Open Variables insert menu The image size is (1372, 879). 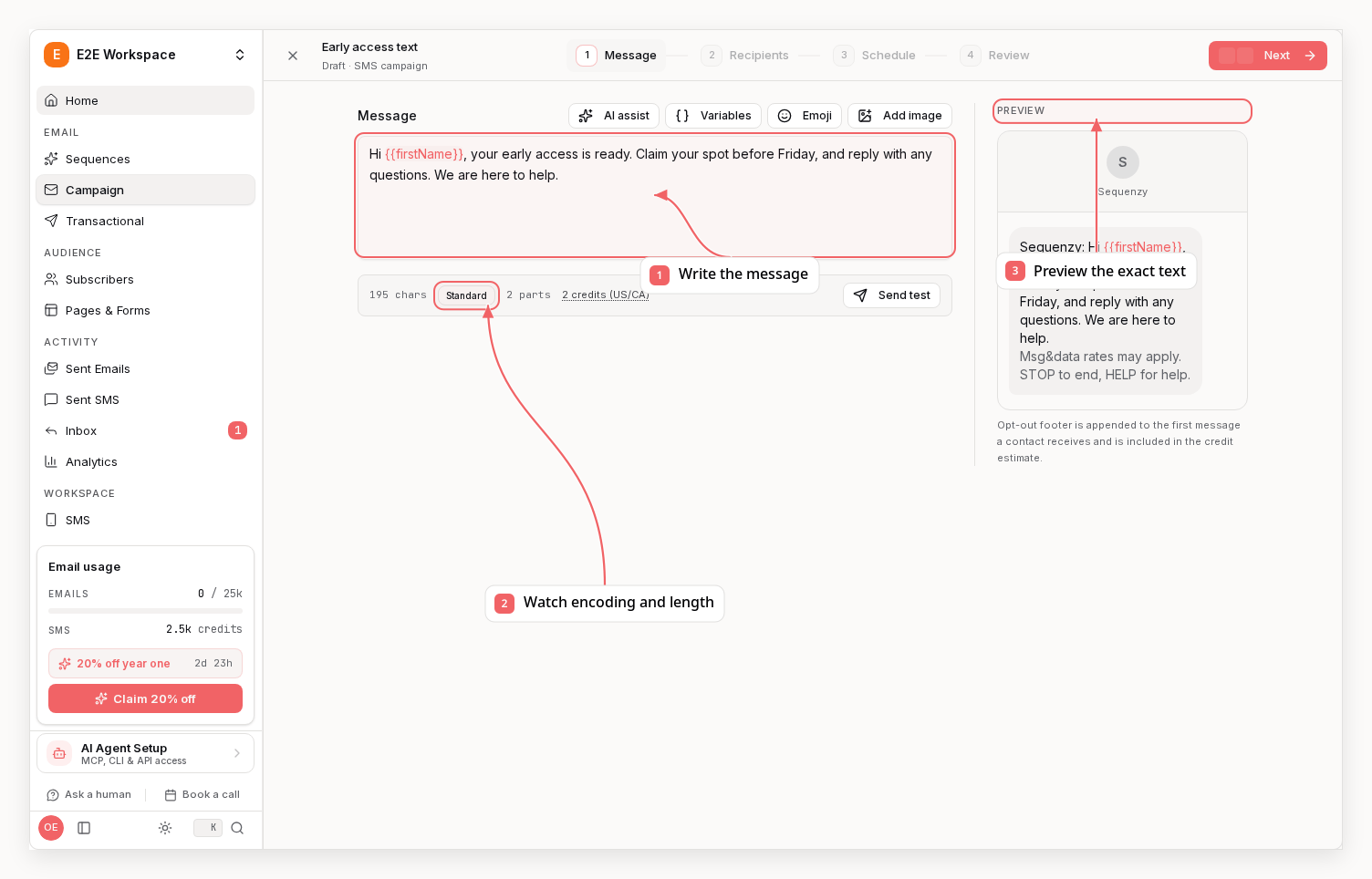click(x=713, y=116)
